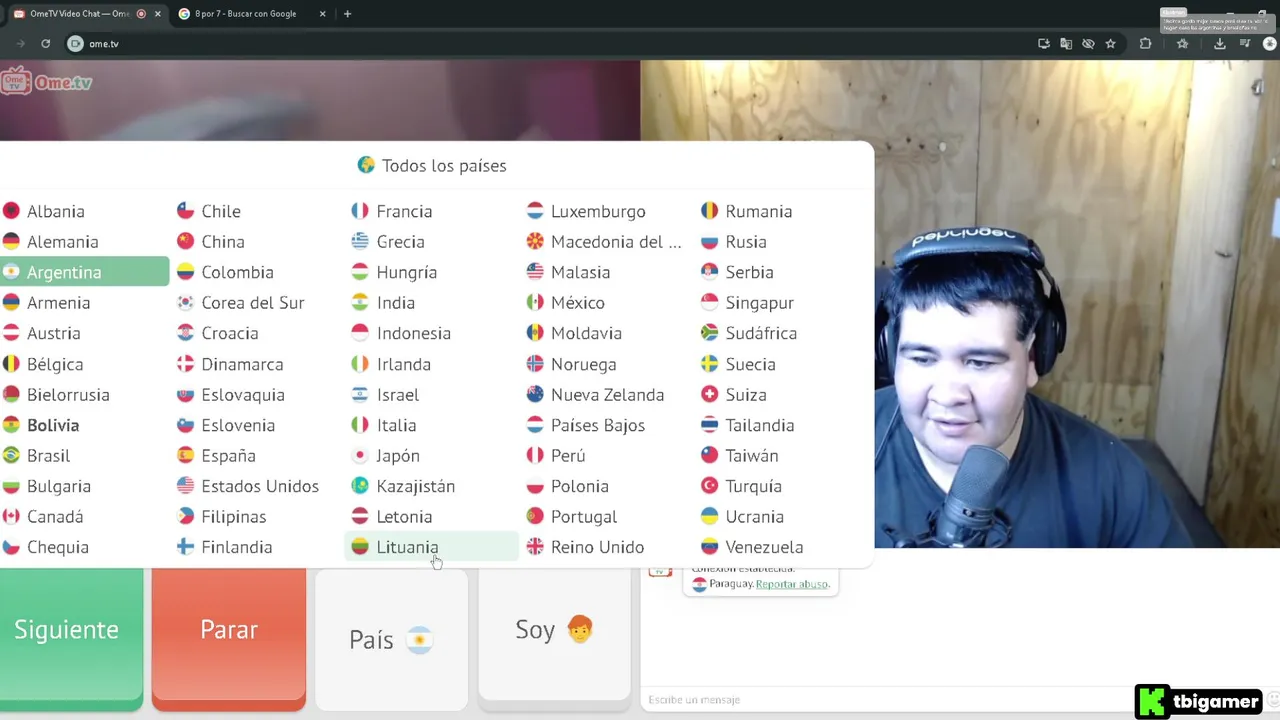The image size is (1280, 720).
Task: Click the Alemania flag icon
Action: (11, 242)
